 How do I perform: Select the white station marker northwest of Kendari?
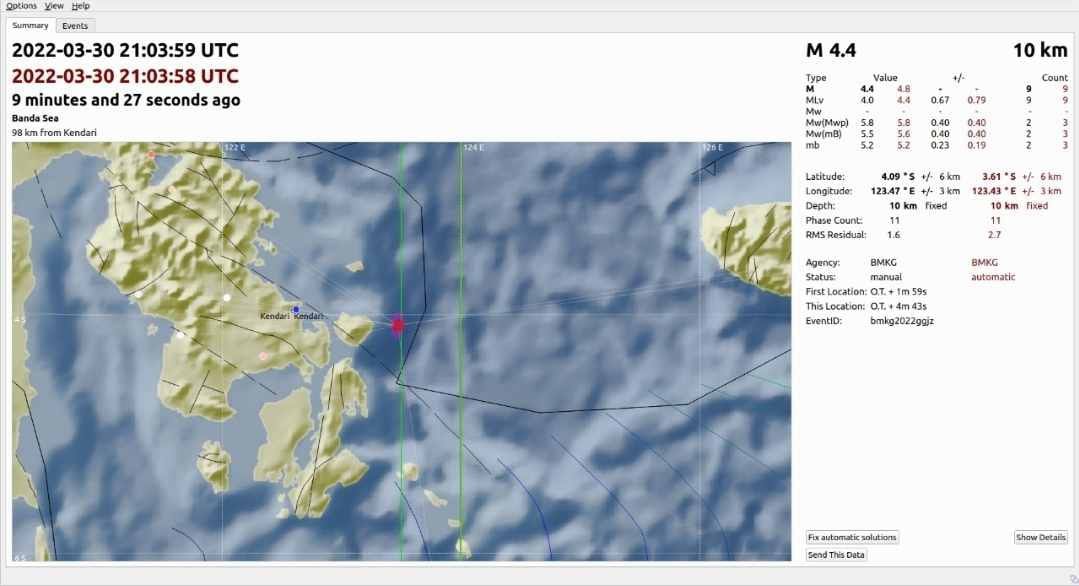point(227,297)
